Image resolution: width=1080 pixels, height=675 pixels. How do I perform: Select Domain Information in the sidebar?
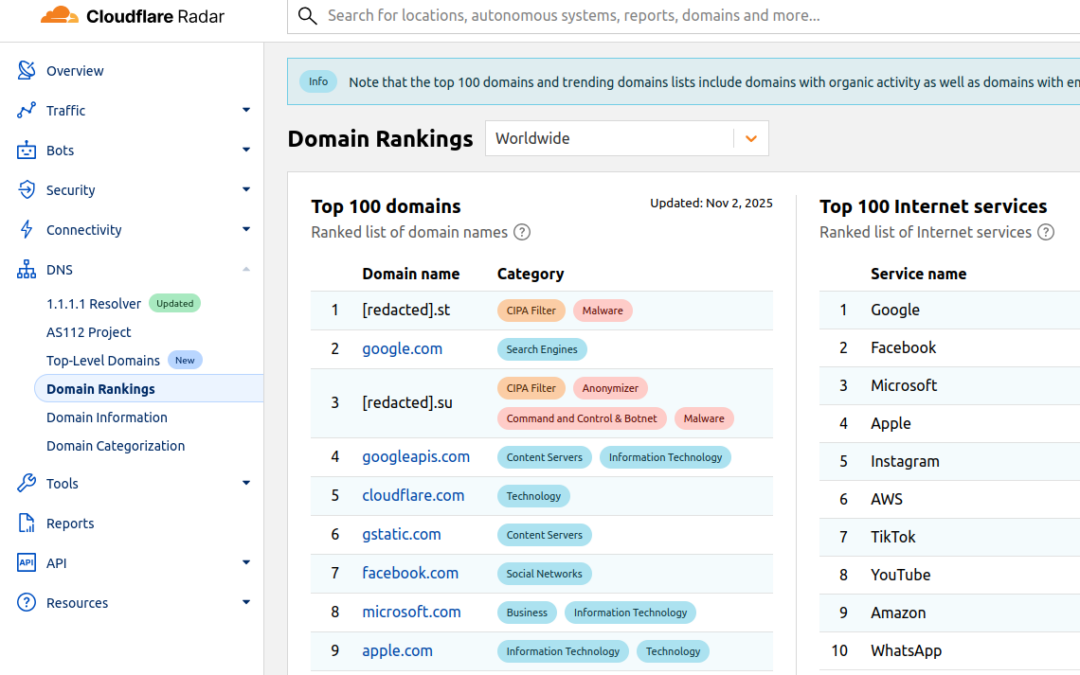point(106,417)
